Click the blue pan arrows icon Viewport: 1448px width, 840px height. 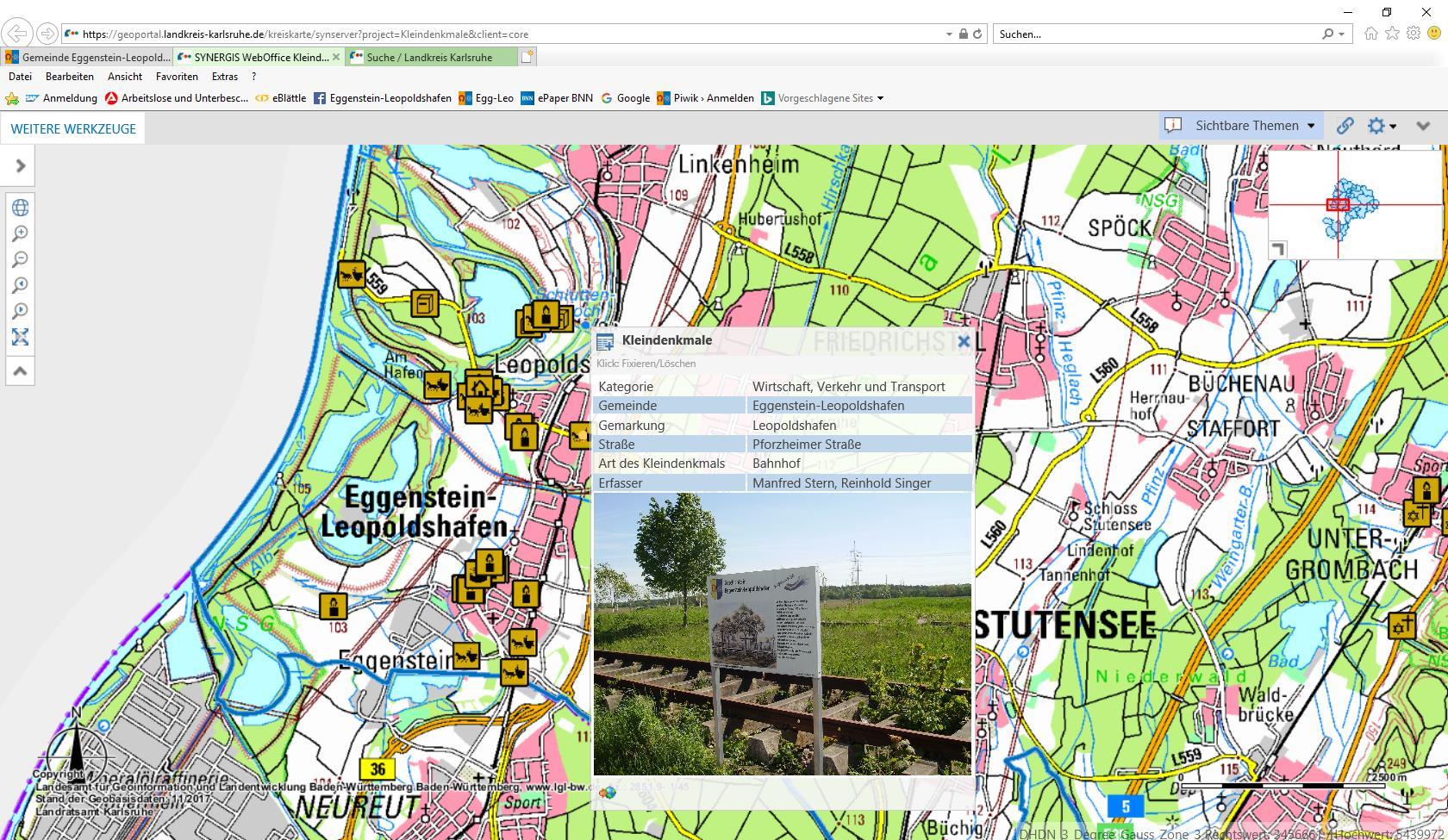pos(20,337)
